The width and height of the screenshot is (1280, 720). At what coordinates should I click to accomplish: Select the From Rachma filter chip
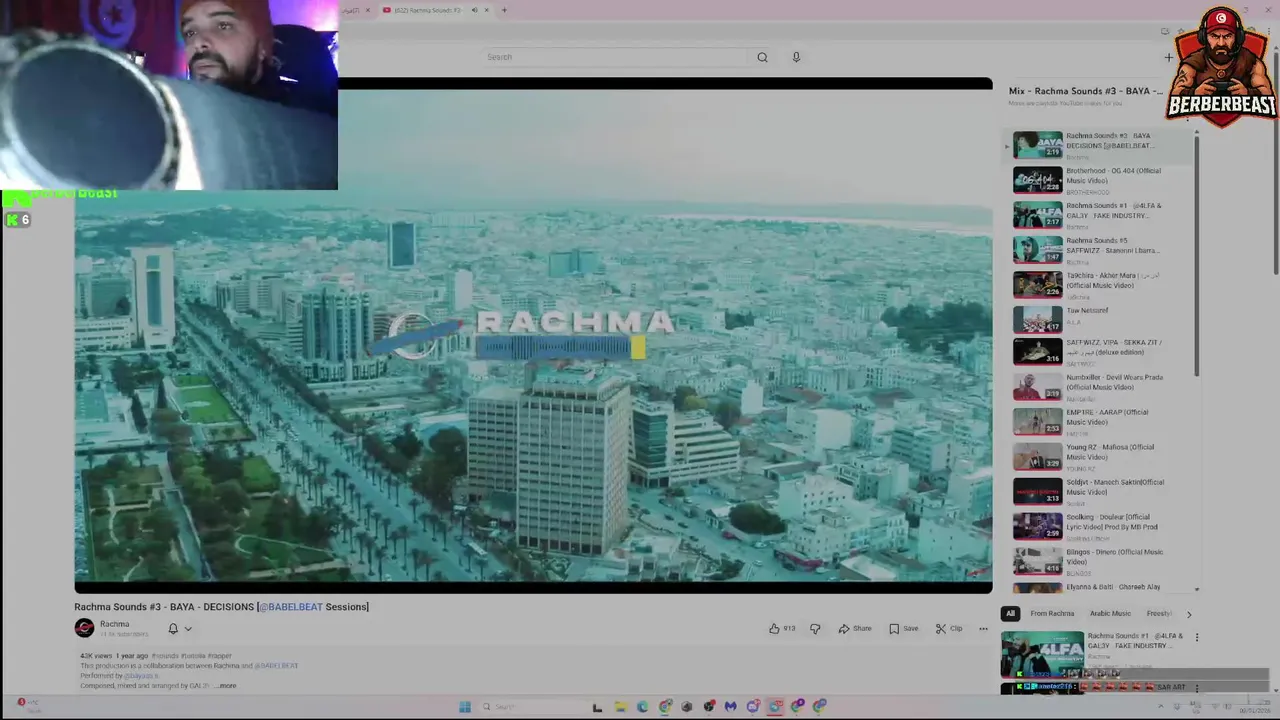coord(1052,613)
